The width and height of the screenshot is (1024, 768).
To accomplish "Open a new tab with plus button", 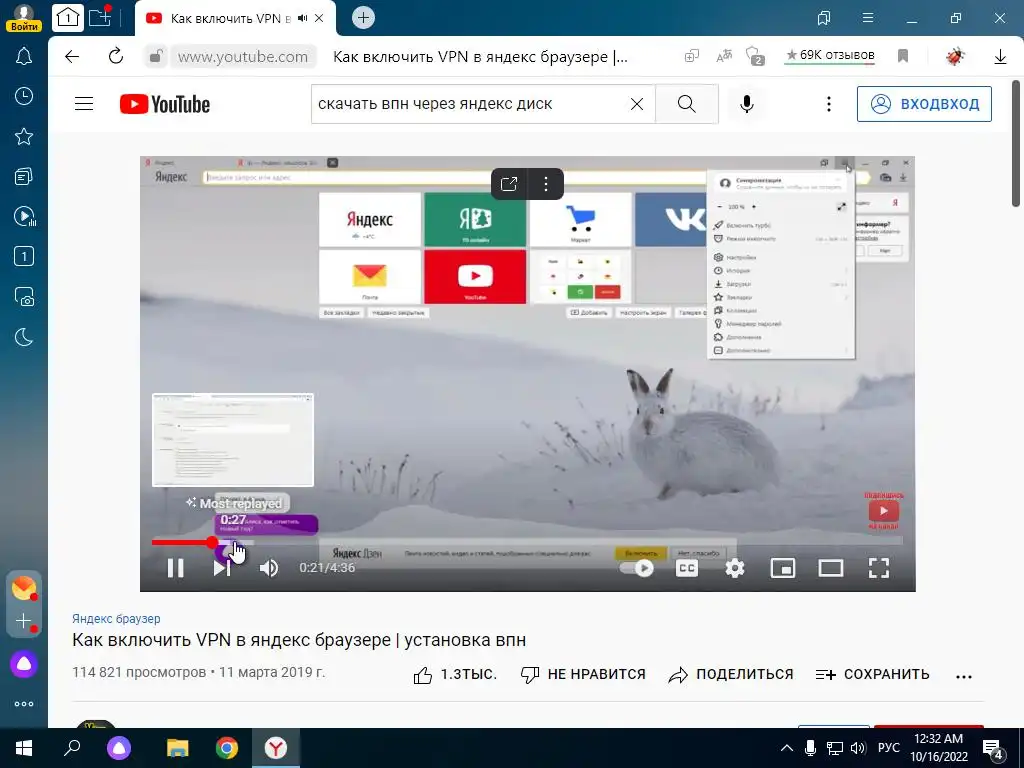I will pyautogui.click(x=363, y=18).
